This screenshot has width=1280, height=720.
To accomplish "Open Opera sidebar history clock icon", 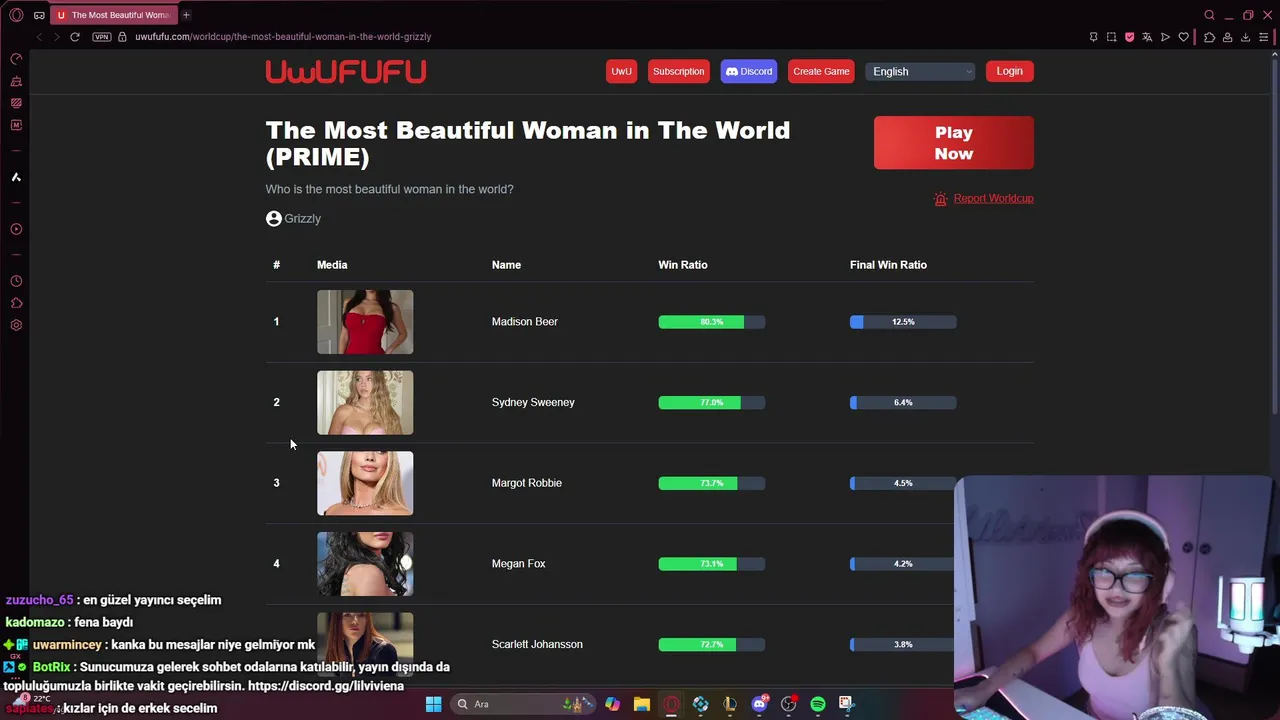I will click(x=16, y=281).
